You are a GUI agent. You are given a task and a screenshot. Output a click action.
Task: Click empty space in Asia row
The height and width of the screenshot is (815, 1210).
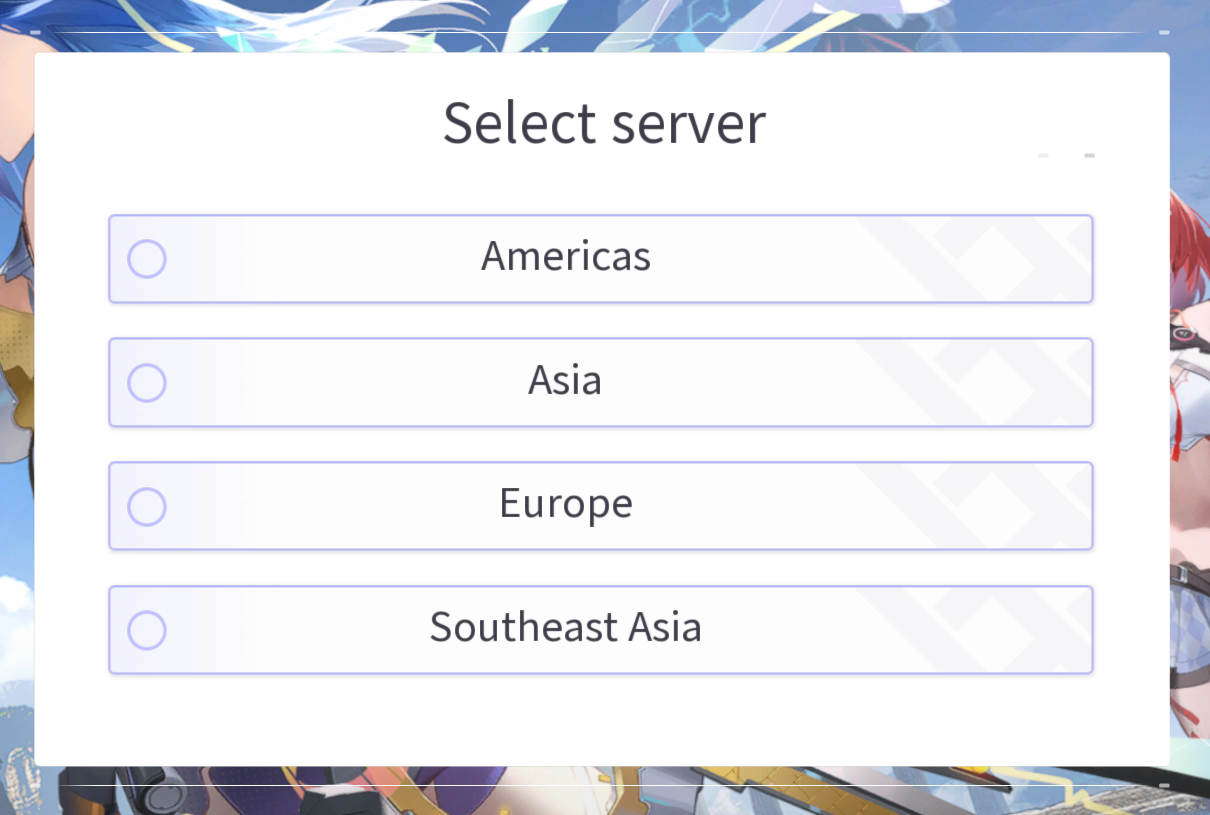320,383
